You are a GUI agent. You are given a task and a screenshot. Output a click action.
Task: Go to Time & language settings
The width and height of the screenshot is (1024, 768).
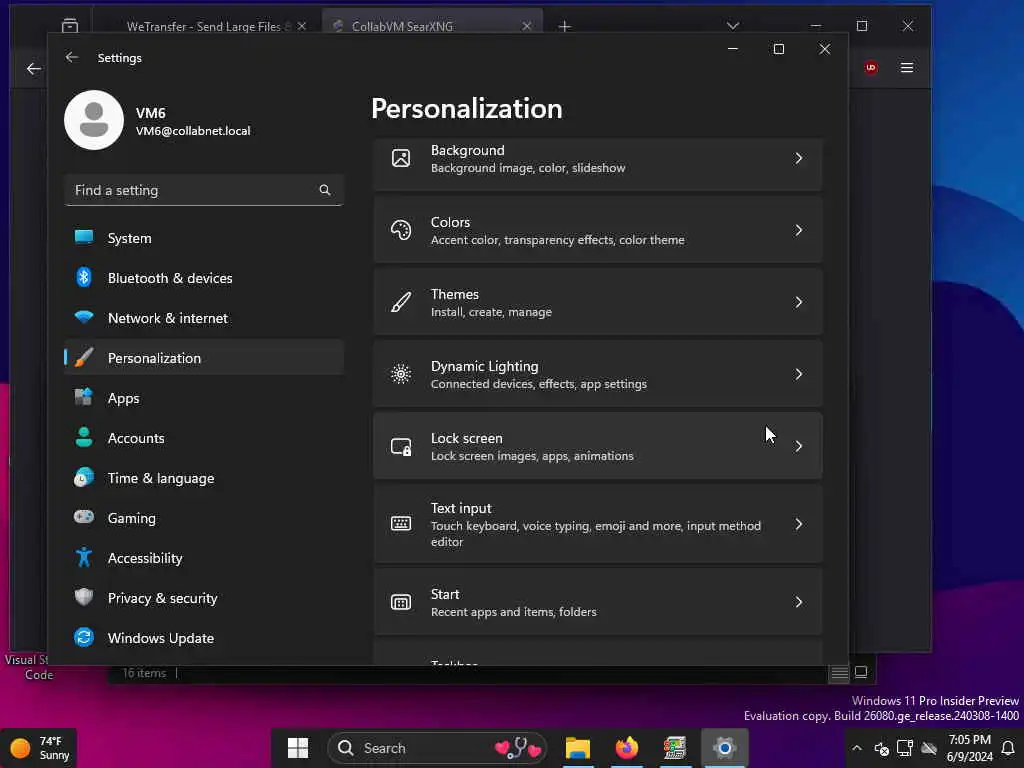coord(204,478)
